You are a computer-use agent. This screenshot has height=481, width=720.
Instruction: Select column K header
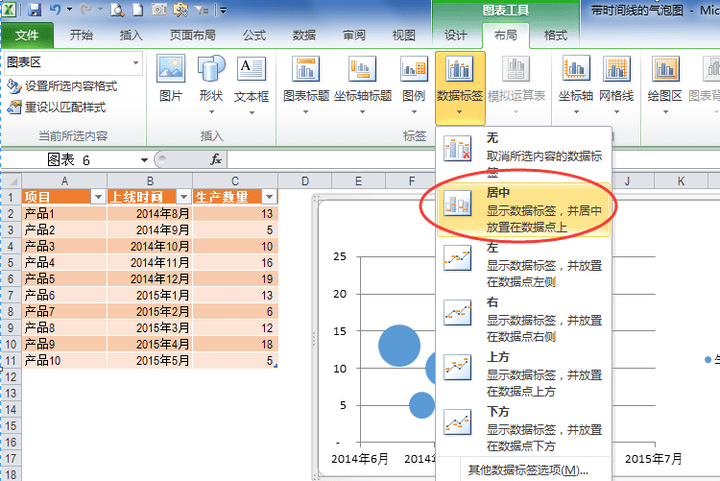coord(681,181)
